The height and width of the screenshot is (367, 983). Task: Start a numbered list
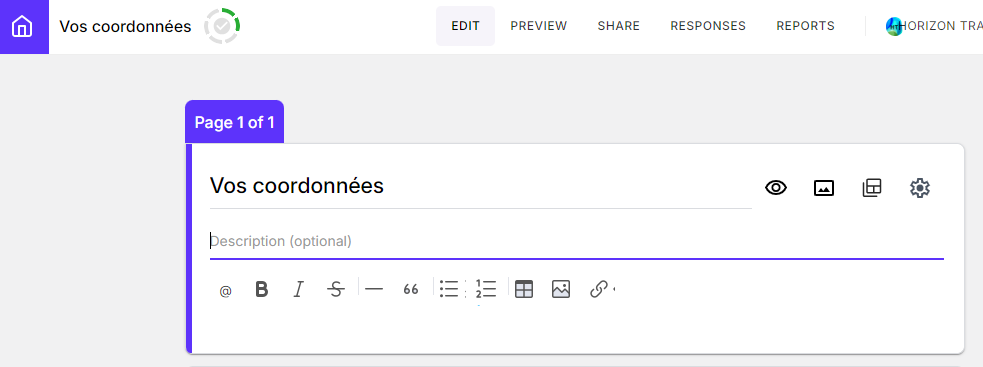coord(486,289)
